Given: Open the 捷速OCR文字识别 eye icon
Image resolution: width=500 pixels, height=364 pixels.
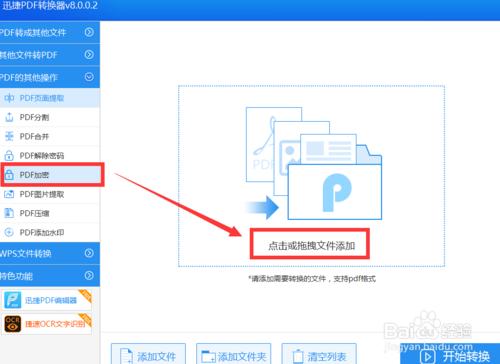Looking at the screenshot, I should tap(13, 324).
